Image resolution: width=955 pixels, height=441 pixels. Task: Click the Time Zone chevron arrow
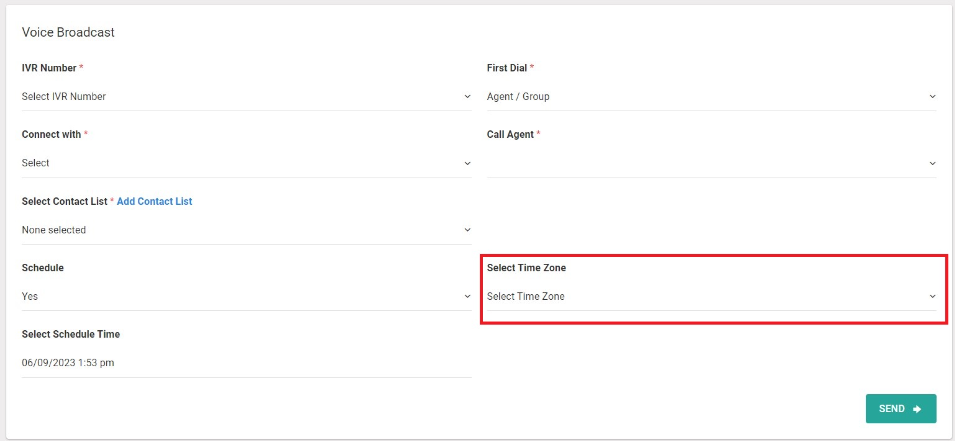pyautogui.click(x=932, y=296)
